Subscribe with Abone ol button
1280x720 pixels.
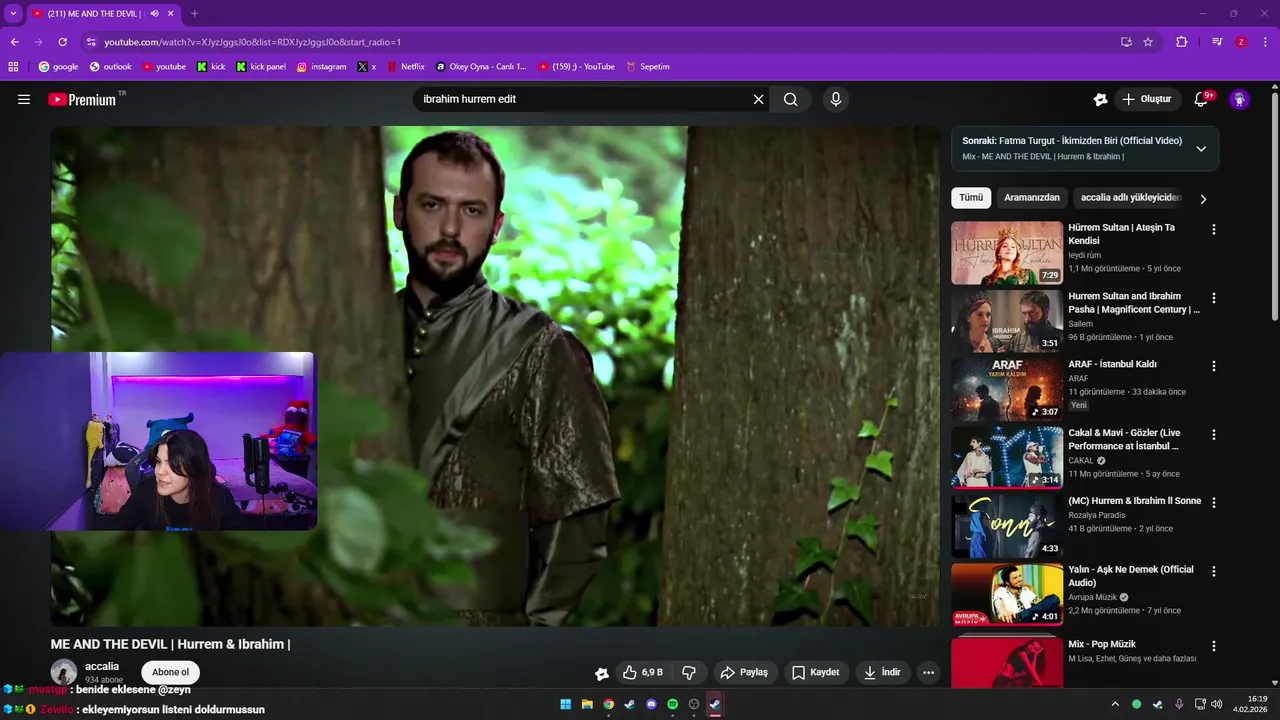point(170,672)
